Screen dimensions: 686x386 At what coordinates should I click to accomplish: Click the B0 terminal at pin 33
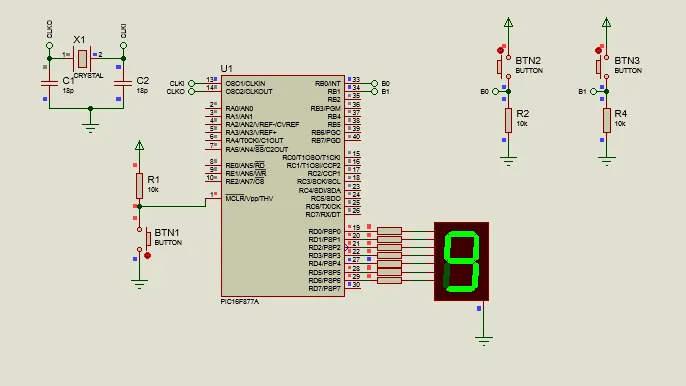pos(374,83)
